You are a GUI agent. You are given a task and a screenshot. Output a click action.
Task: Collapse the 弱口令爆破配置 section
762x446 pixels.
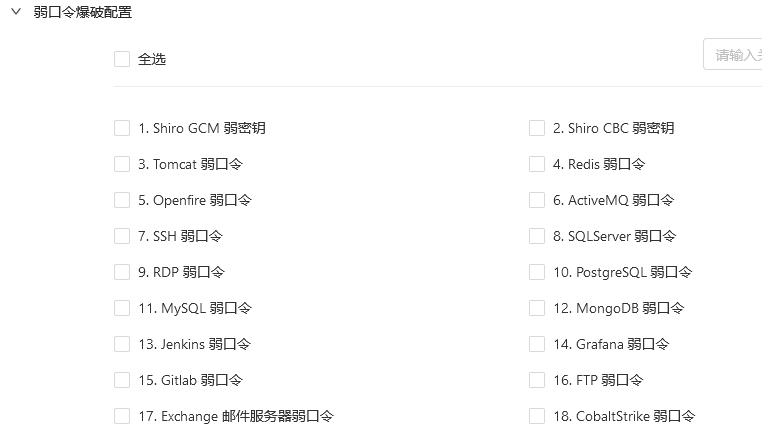pos(16,13)
